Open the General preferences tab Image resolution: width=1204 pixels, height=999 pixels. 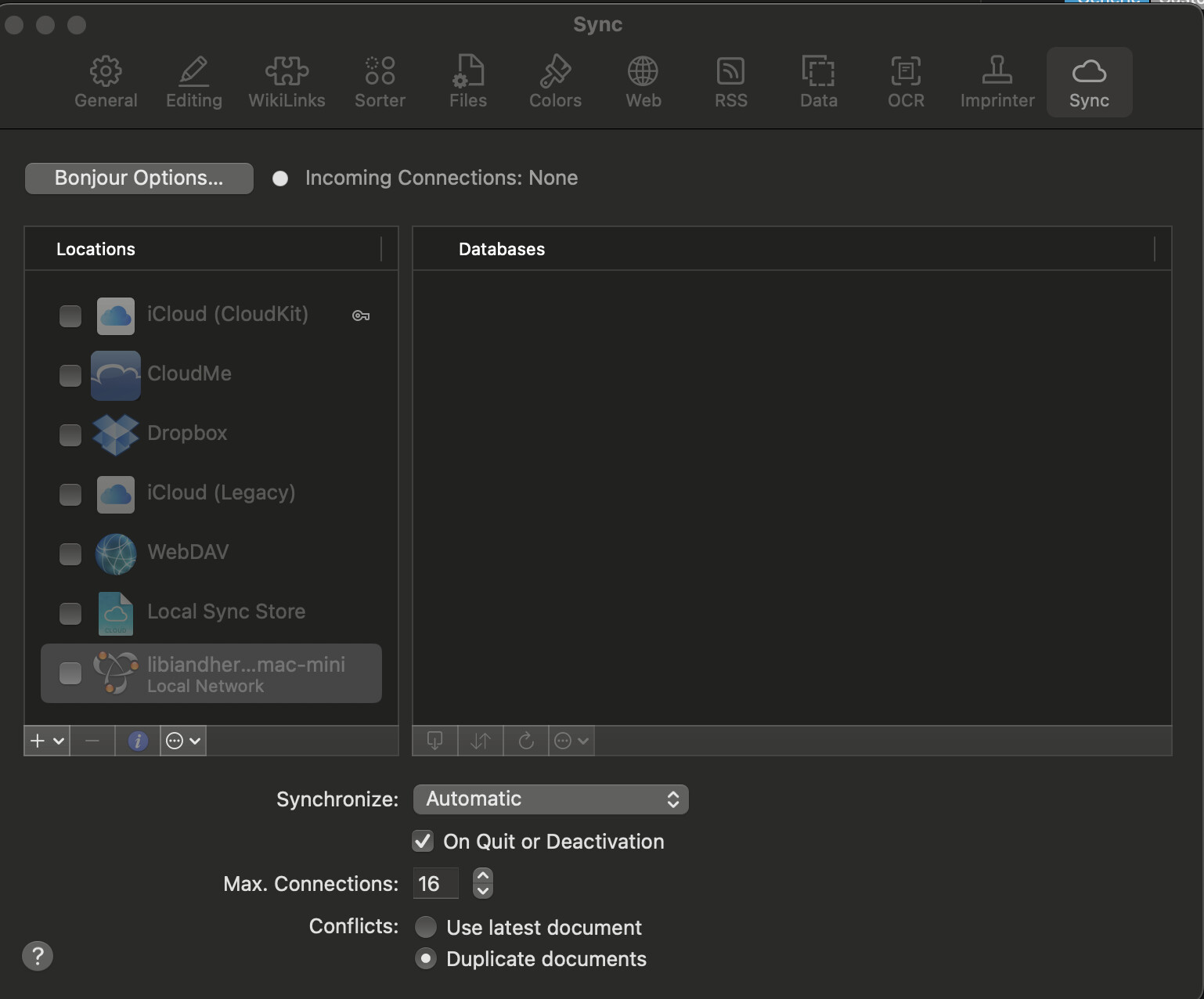106,82
